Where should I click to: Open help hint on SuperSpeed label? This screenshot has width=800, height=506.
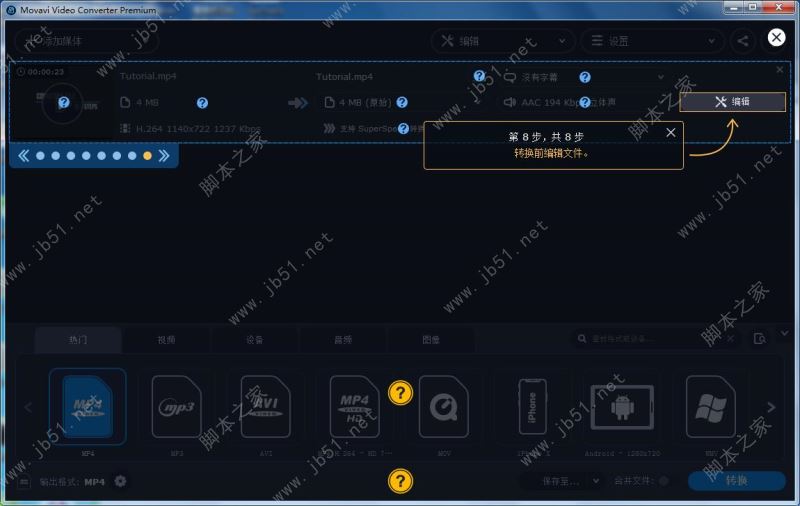click(x=404, y=129)
